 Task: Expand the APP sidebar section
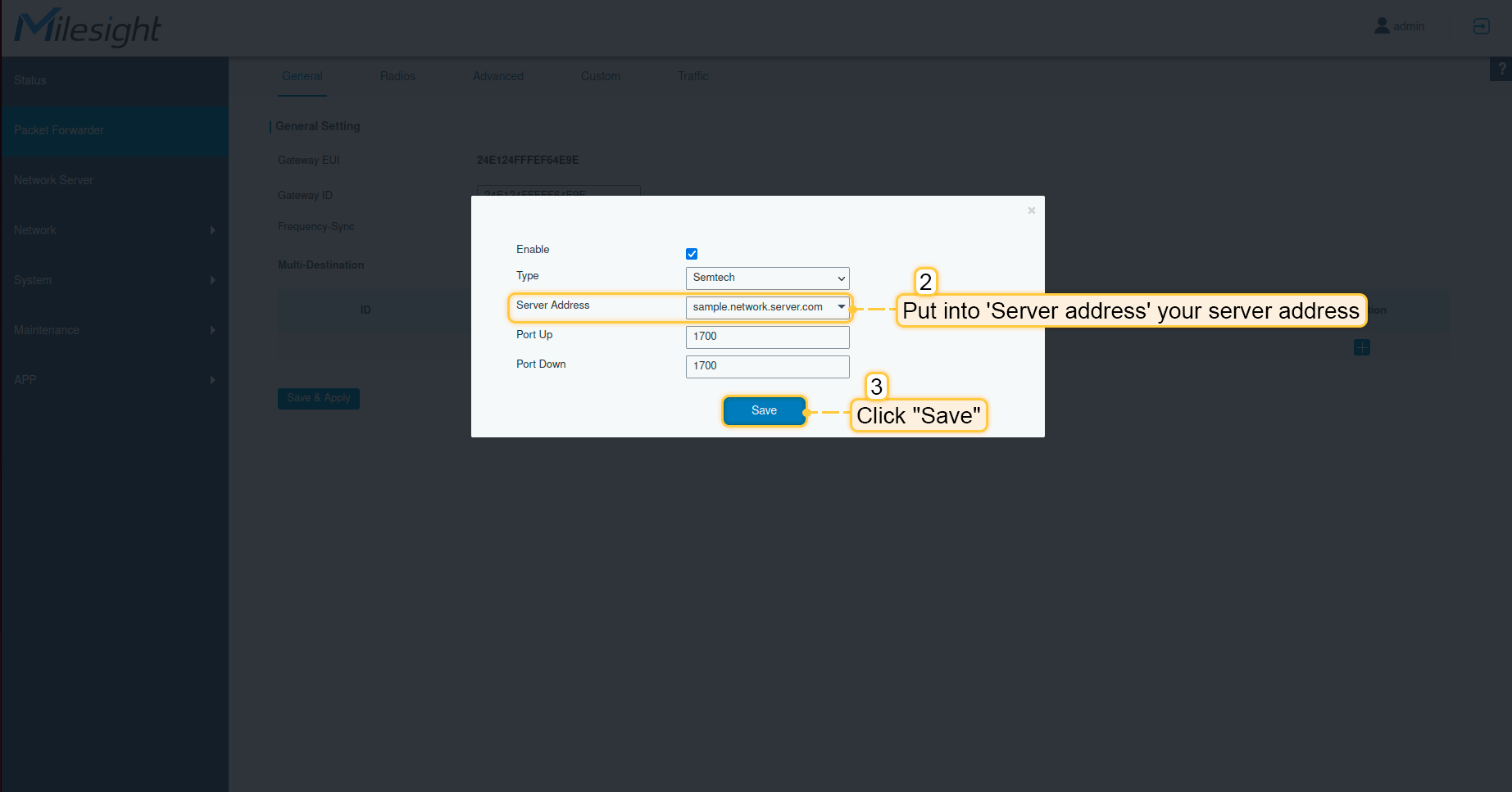(x=115, y=380)
